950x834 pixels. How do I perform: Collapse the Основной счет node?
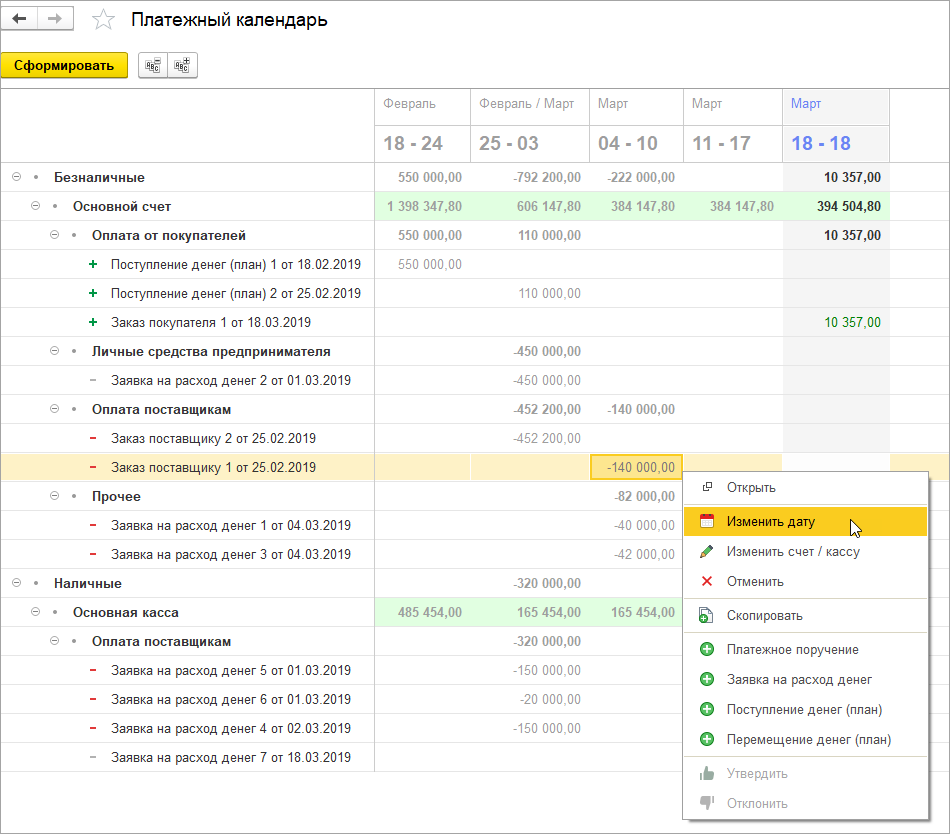tap(35, 206)
